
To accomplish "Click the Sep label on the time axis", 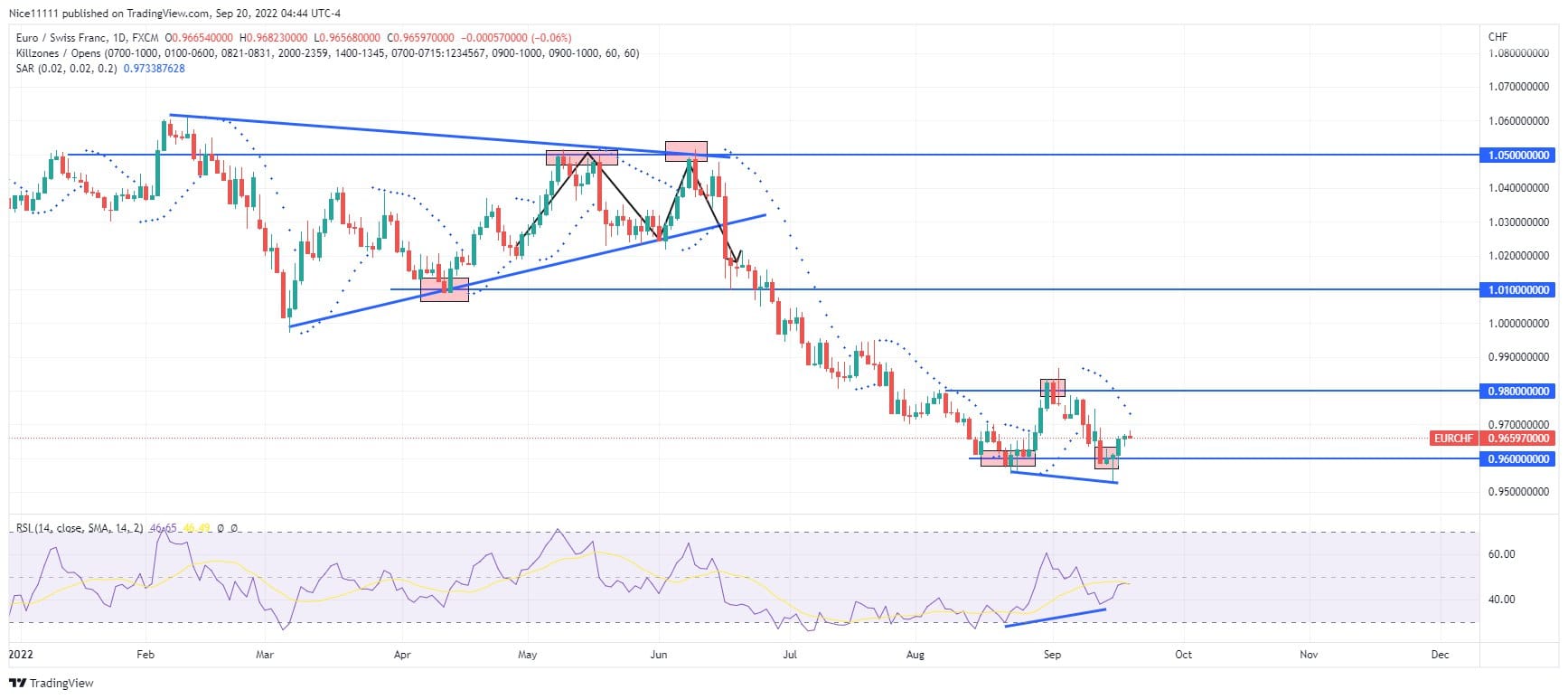I will point(1051,655).
